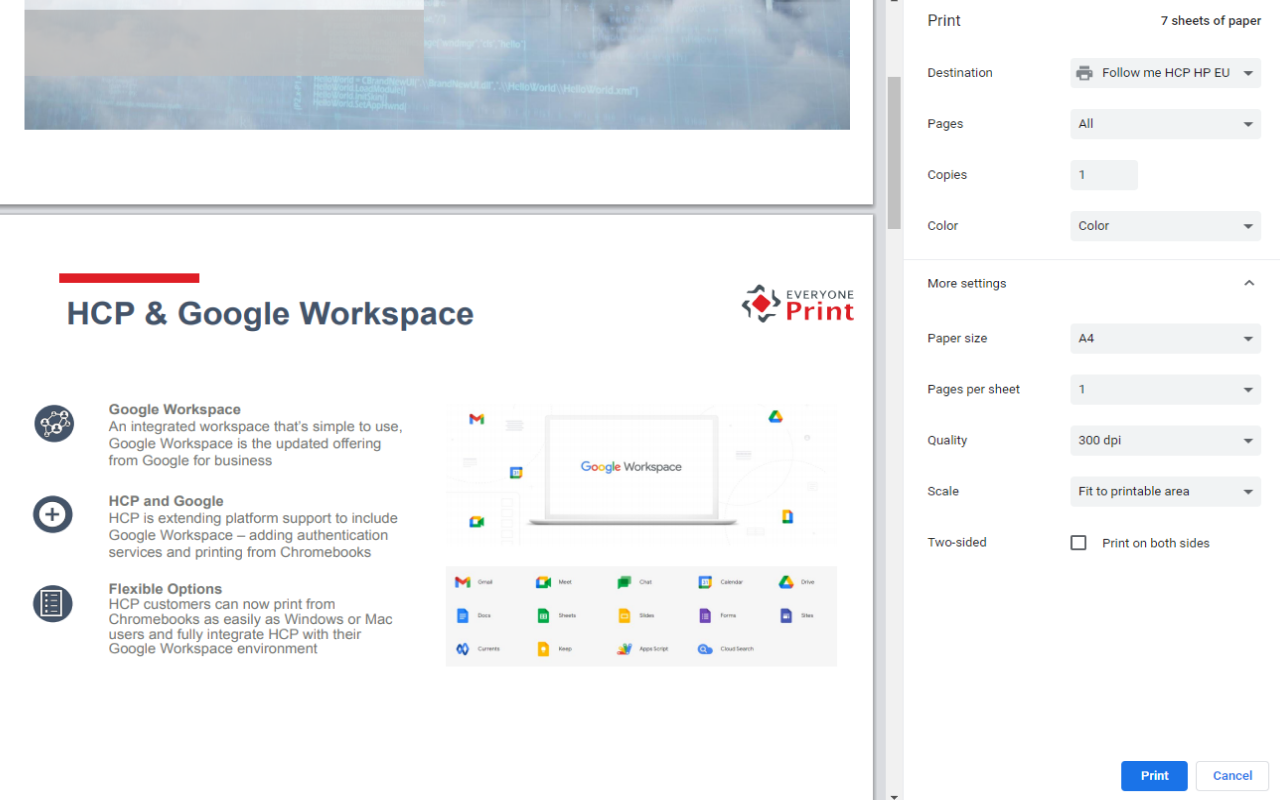Open the Color mode dropdown

coord(1165,226)
